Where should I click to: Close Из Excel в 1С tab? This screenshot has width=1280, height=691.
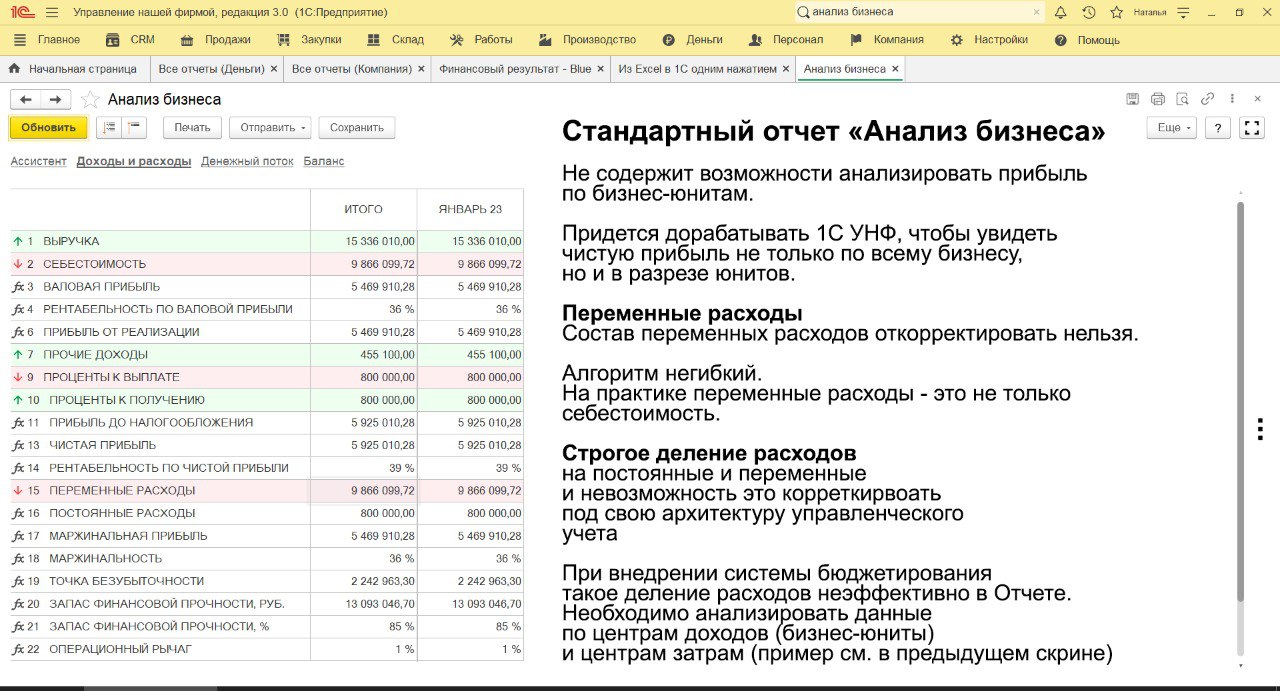tap(785, 69)
